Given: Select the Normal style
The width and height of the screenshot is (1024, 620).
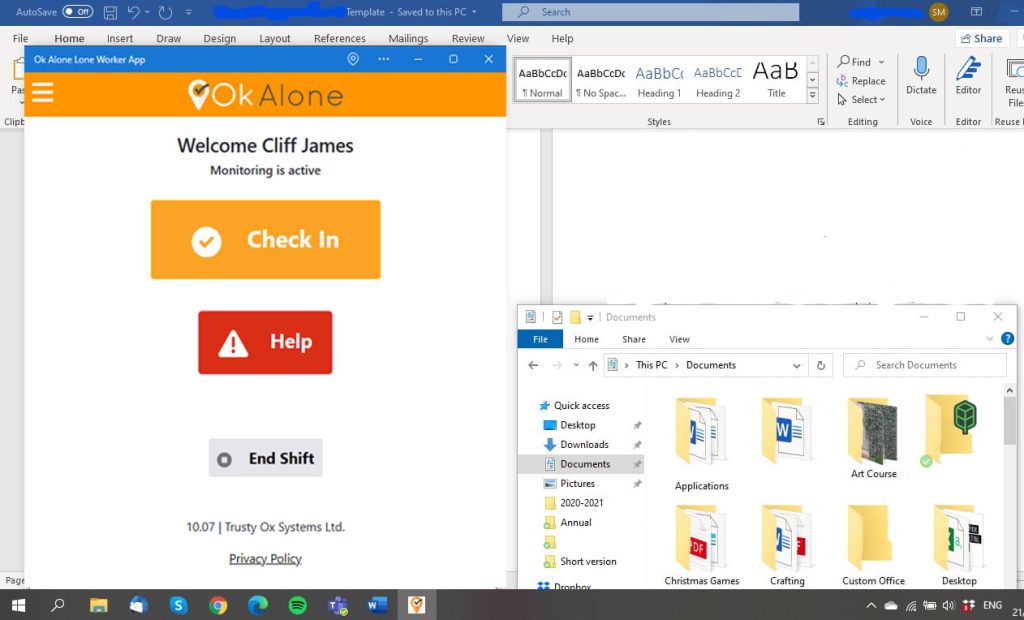Looking at the screenshot, I should pyautogui.click(x=543, y=80).
